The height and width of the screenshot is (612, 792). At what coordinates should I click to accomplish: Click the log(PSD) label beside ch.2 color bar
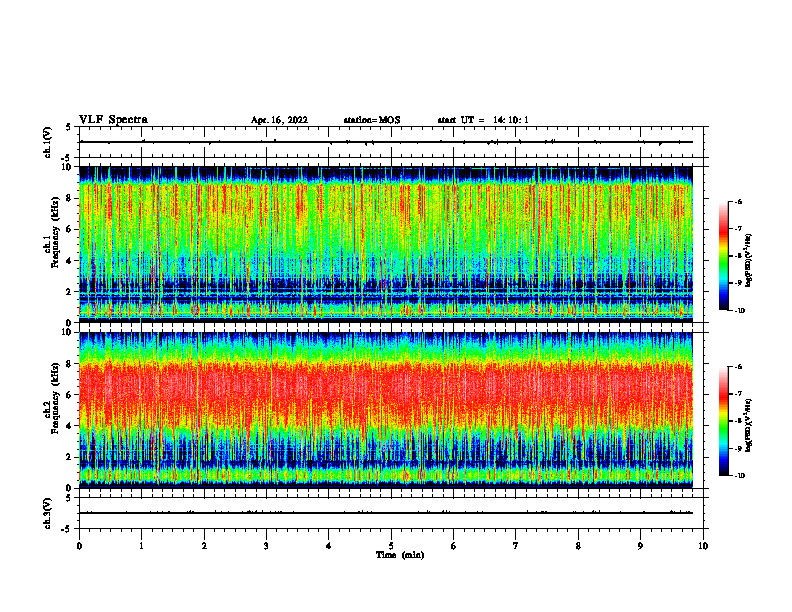[x=749, y=425]
